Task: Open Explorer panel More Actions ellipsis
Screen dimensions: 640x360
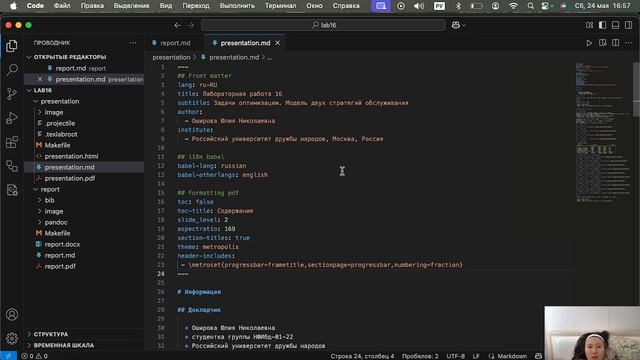Action: [x=133, y=43]
